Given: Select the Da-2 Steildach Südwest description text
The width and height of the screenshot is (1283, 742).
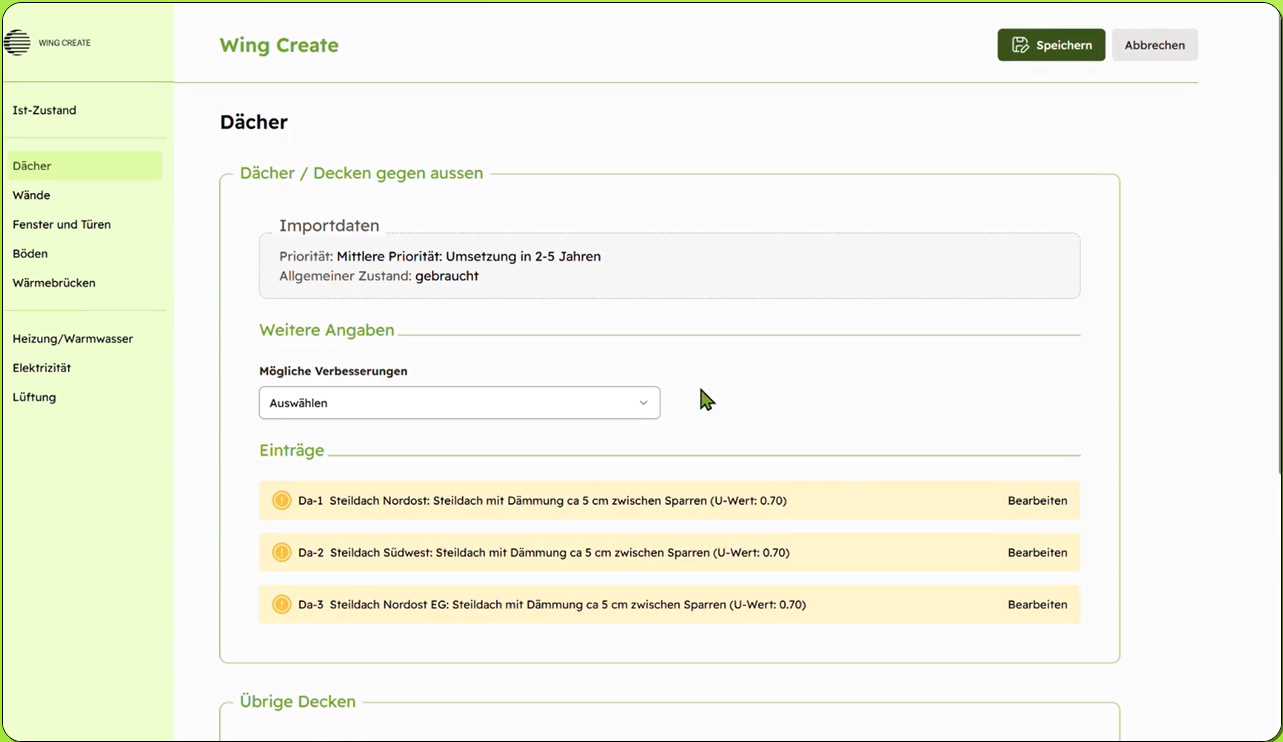Looking at the screenshot, I should pyautogui.click(x=560, y=553).
